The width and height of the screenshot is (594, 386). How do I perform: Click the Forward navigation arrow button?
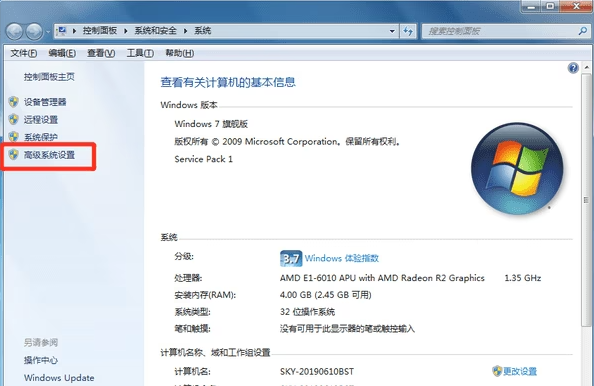pyautogui.click(x=34, y=31)
